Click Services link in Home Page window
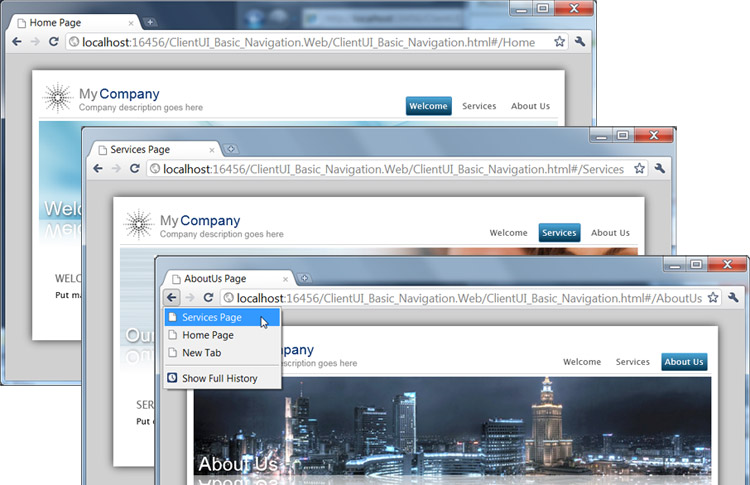This screenshot has width=750, height=485. point(479,106)
